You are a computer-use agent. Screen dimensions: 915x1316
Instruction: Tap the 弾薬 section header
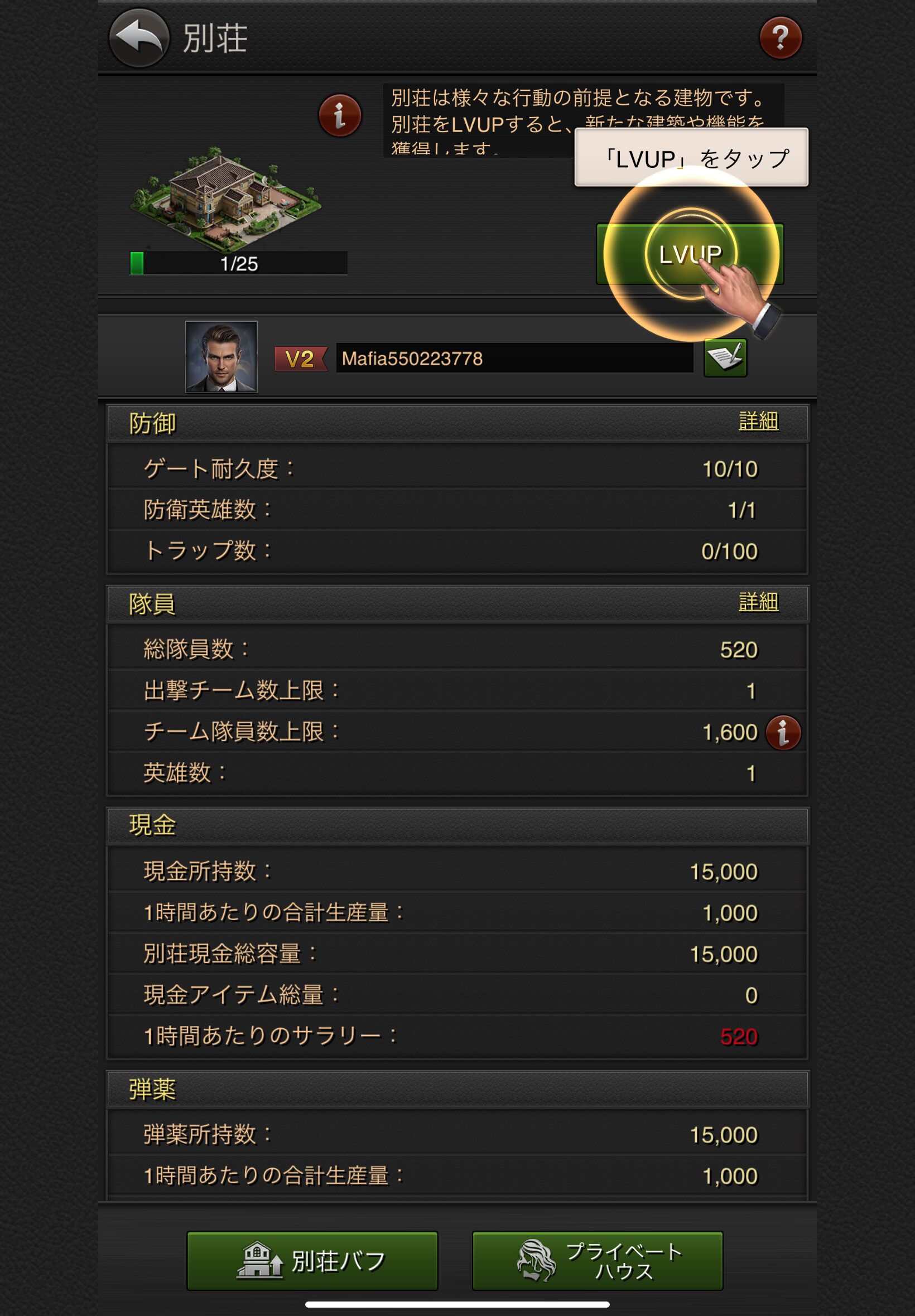(458, 1088)
